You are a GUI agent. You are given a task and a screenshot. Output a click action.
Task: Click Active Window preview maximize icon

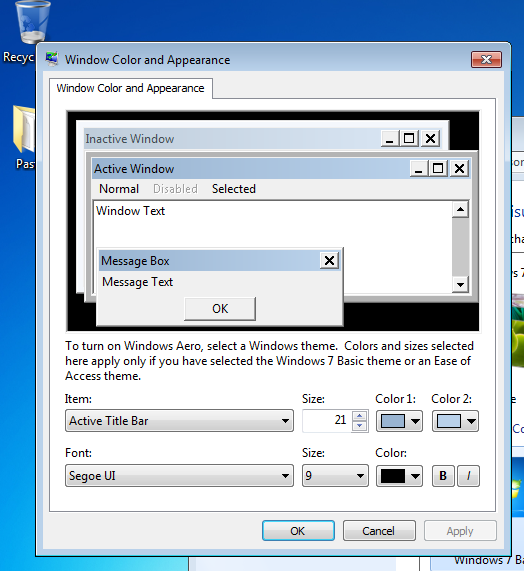(438, 169)
